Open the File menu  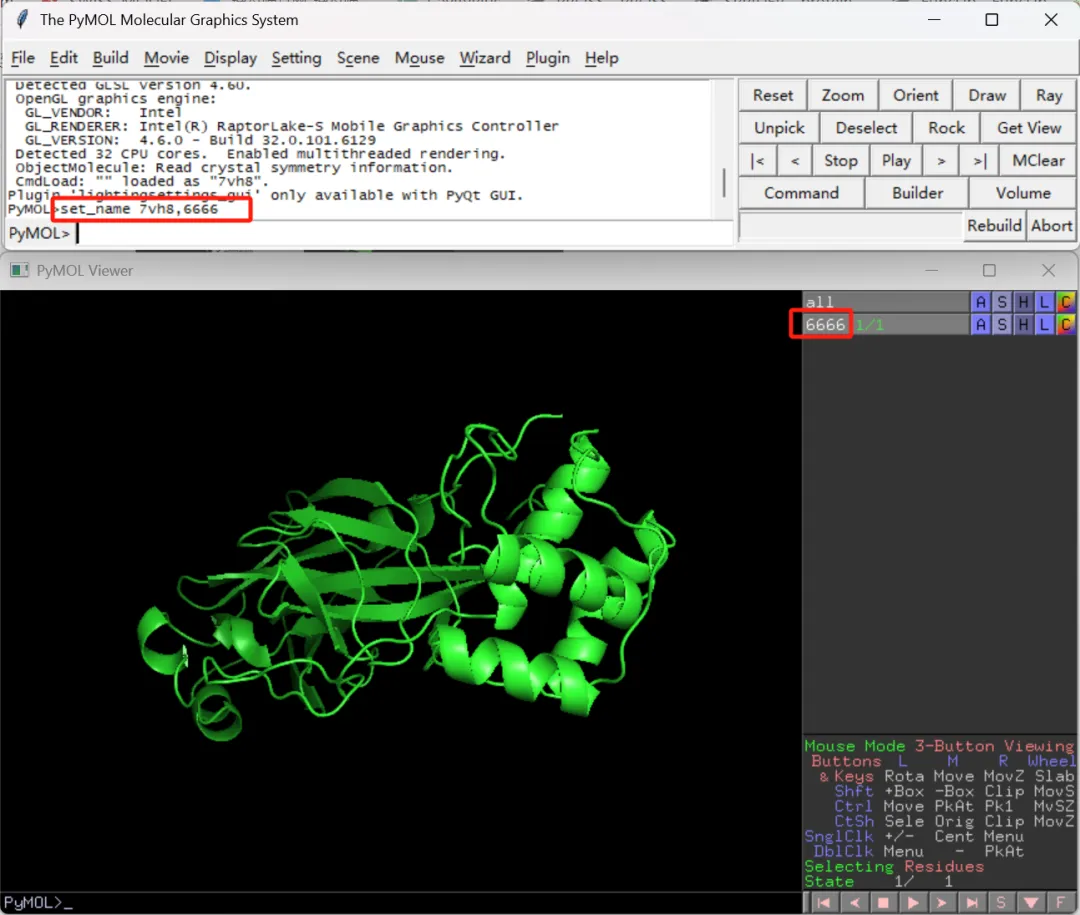[x=23, y=58]
